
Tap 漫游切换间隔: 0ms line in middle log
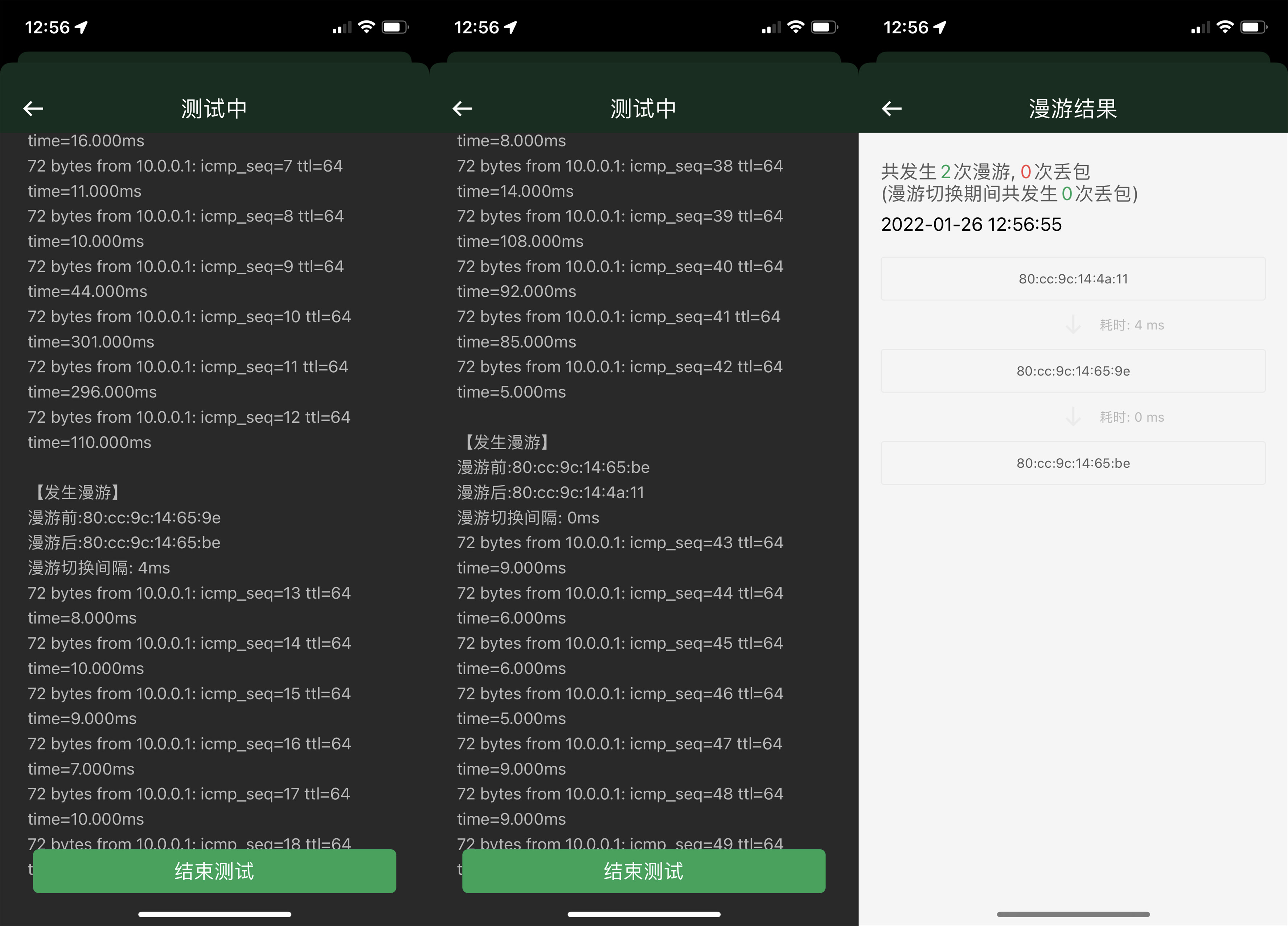pos(528,517)
